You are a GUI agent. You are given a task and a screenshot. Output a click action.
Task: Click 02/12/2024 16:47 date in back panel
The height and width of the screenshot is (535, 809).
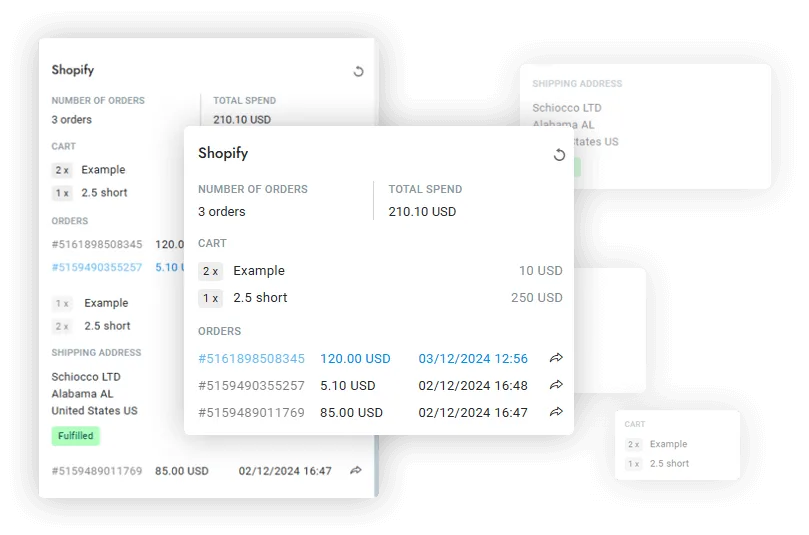coord(285,471)
